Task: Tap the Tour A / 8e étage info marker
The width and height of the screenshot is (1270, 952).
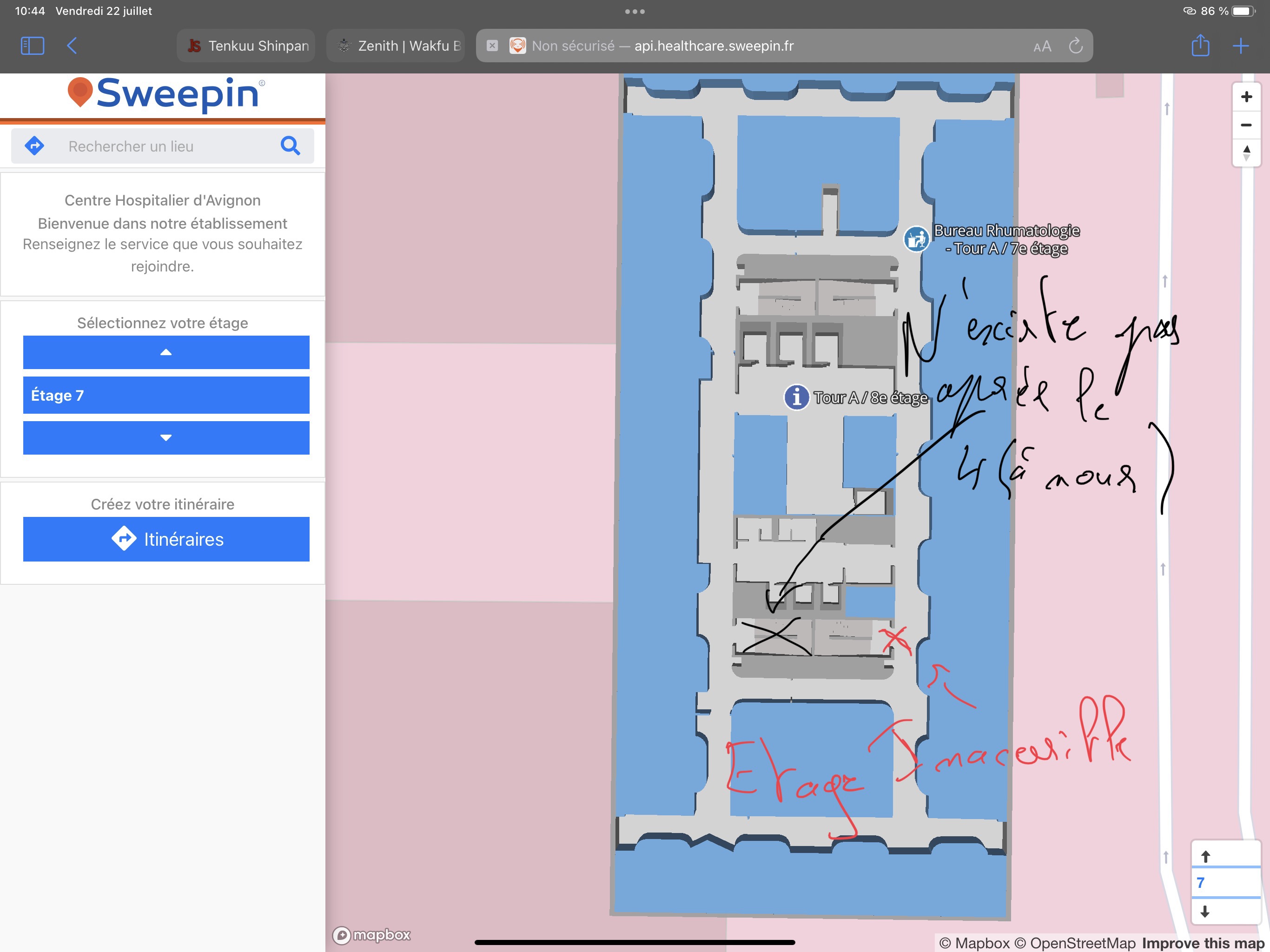Action: tap(796, 397)
